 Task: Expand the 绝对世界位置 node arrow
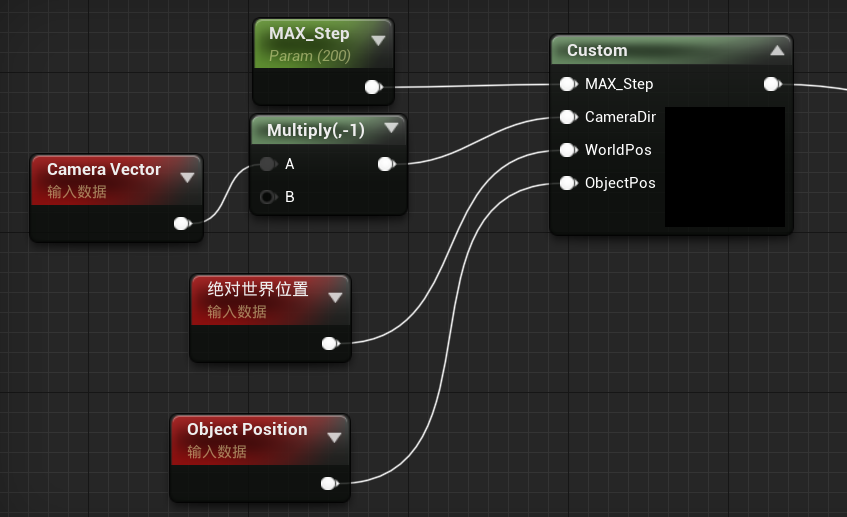[x=335, y=298]
